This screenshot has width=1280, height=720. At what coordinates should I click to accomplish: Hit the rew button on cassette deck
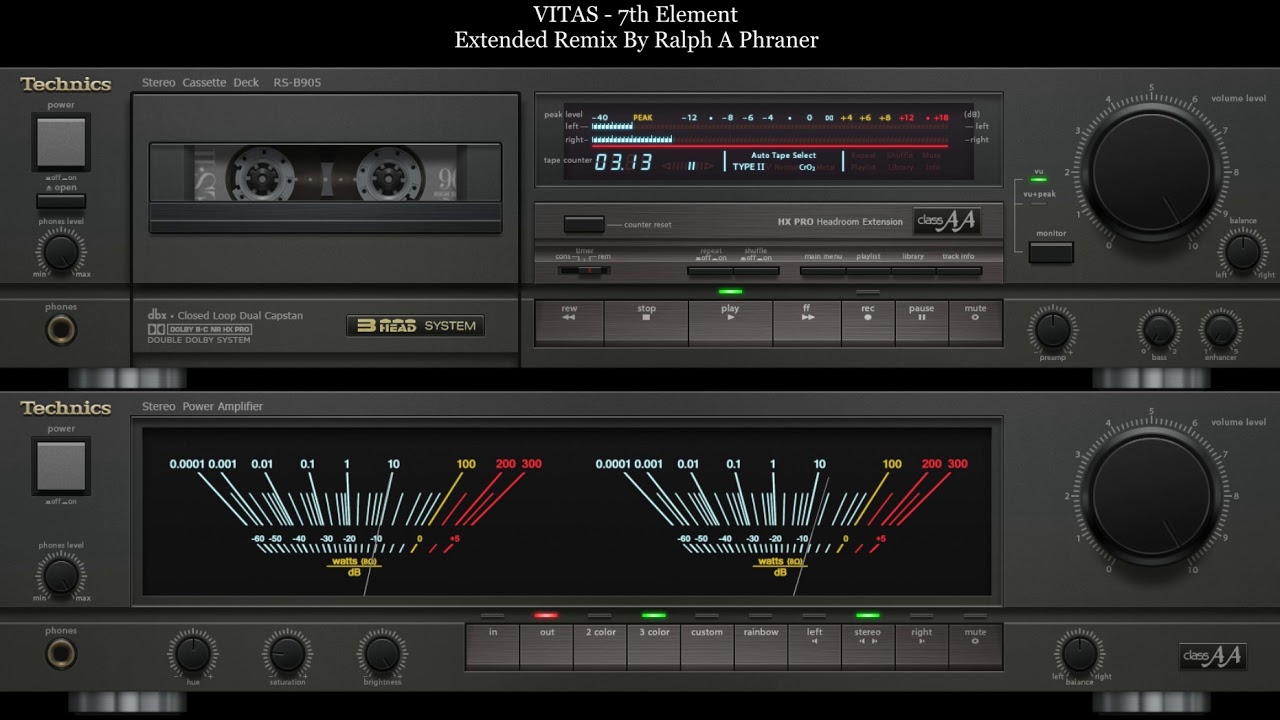[569, 322]
